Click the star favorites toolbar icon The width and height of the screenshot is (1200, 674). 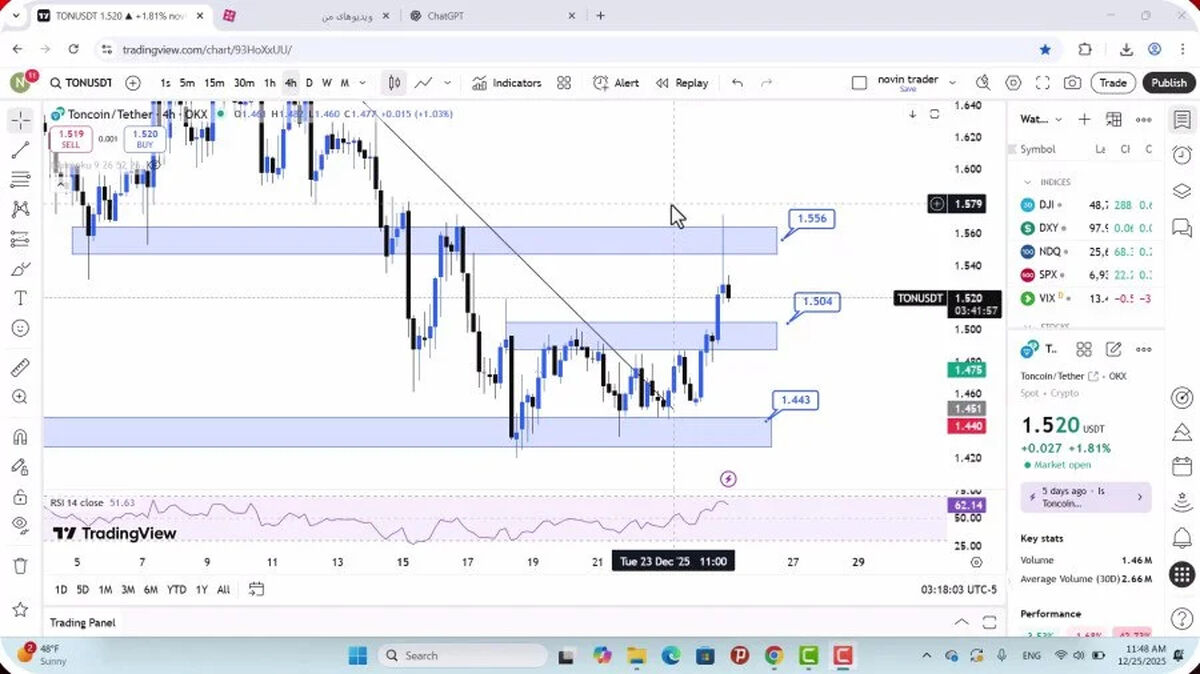[x=20, y=609]
